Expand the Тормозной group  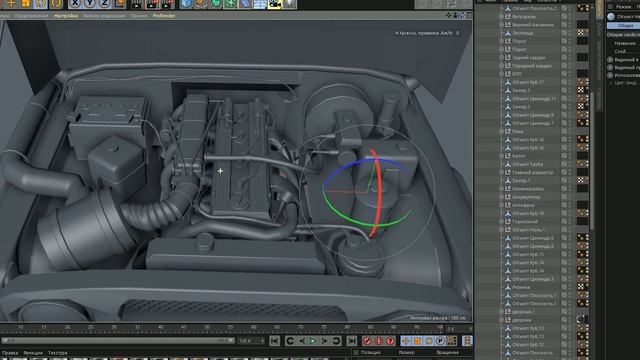[501, 222]
